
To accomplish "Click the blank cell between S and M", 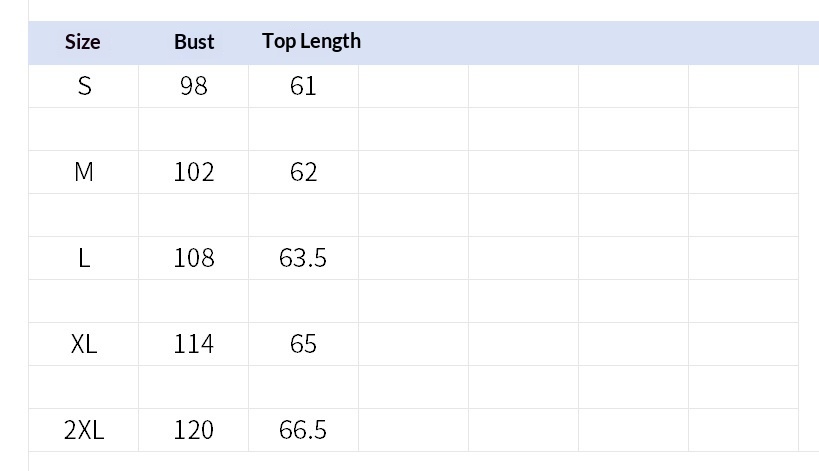I will [84, 129].
